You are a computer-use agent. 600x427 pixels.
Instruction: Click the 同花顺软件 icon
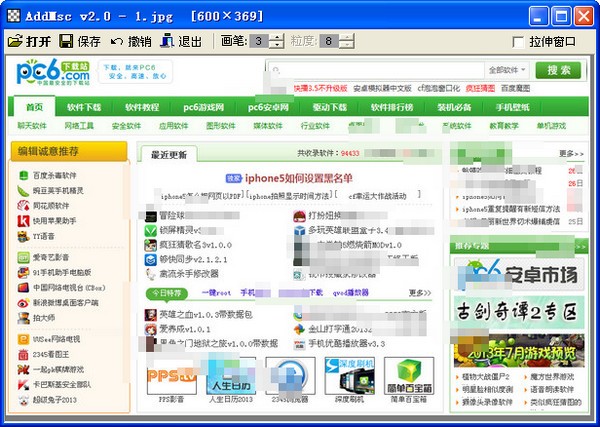23,205
